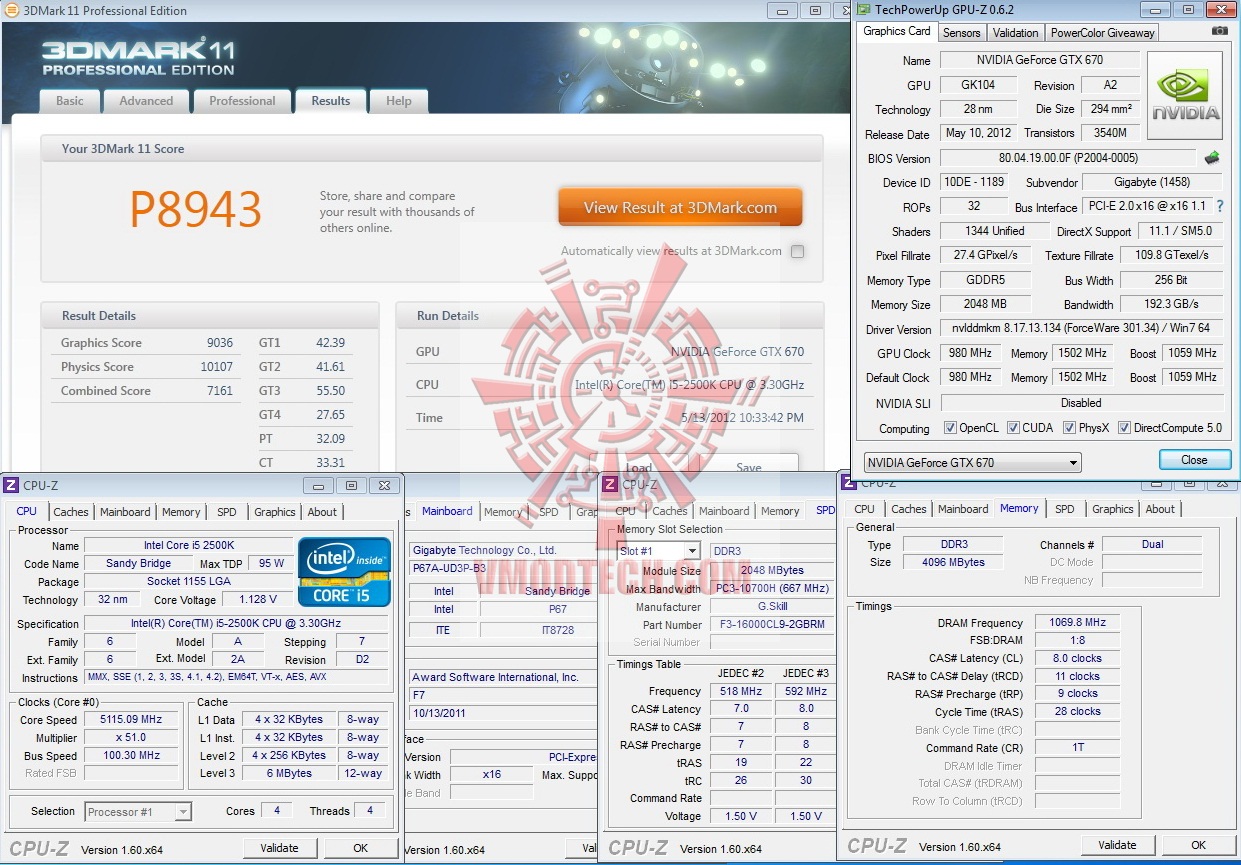The height and width of the screenshot is (865, 1241).
Task: Click the Close button in GPU-Z
Action: pos(1194,460)
